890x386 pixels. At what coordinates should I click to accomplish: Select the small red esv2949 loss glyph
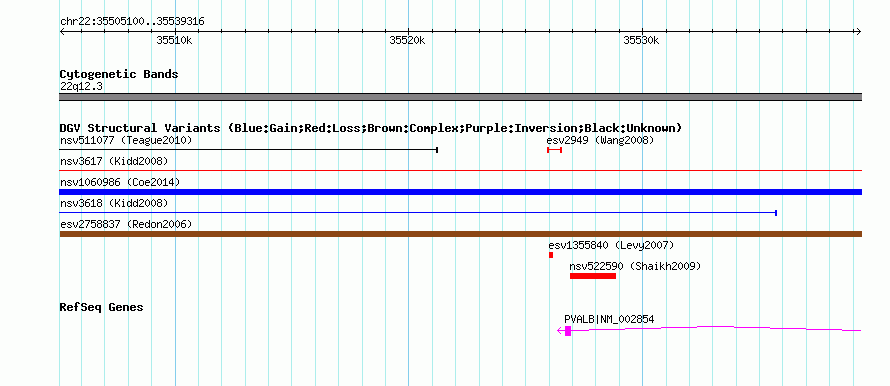pyautogui.click(x=555, y=150)
